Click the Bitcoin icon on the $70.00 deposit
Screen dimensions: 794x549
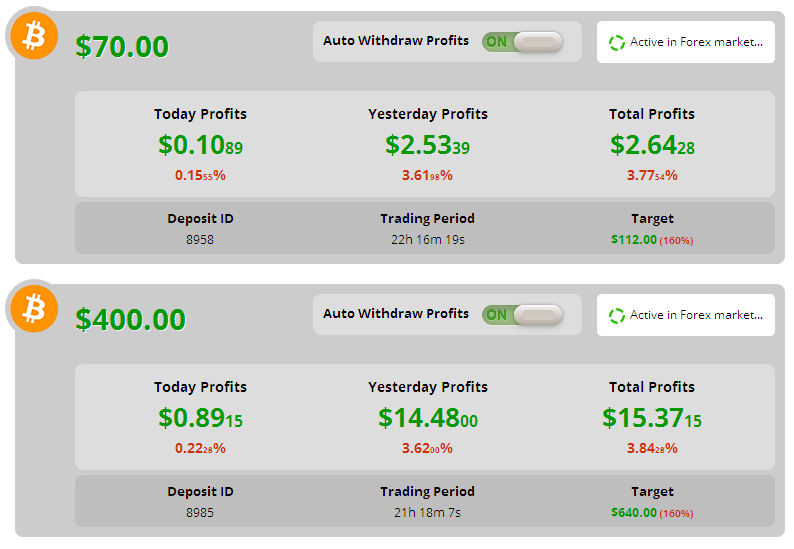point(34,36)
